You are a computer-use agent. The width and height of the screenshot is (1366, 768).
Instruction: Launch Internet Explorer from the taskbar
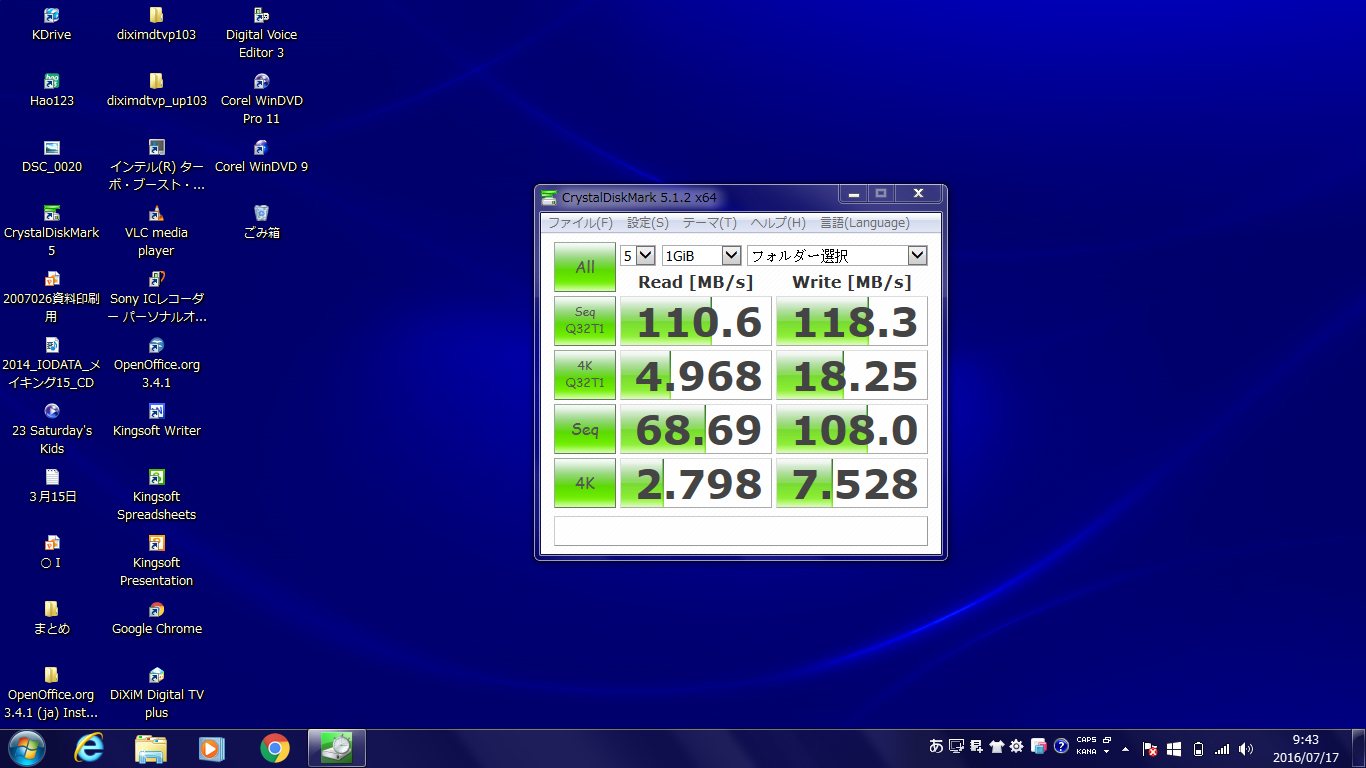[x=89, y=748]
